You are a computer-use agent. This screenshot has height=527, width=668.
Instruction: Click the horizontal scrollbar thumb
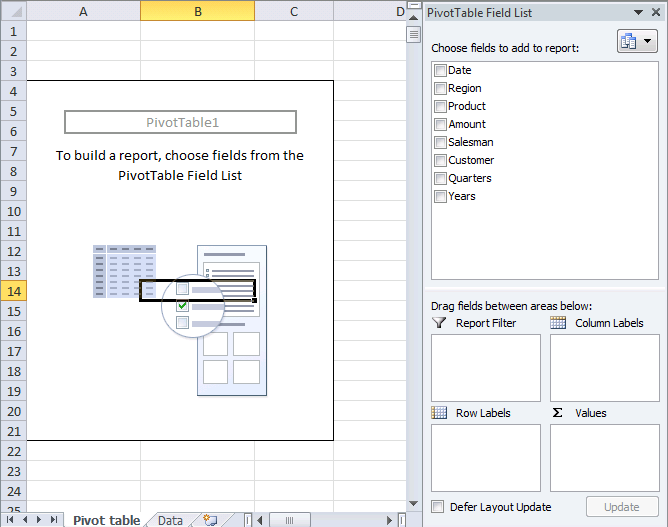coord(289,520)
